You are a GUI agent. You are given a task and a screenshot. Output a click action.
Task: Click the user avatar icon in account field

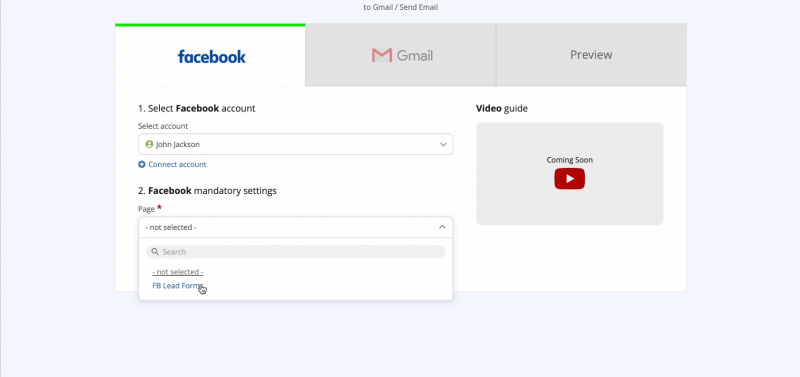pyautogui.click(x=149, y=144)
